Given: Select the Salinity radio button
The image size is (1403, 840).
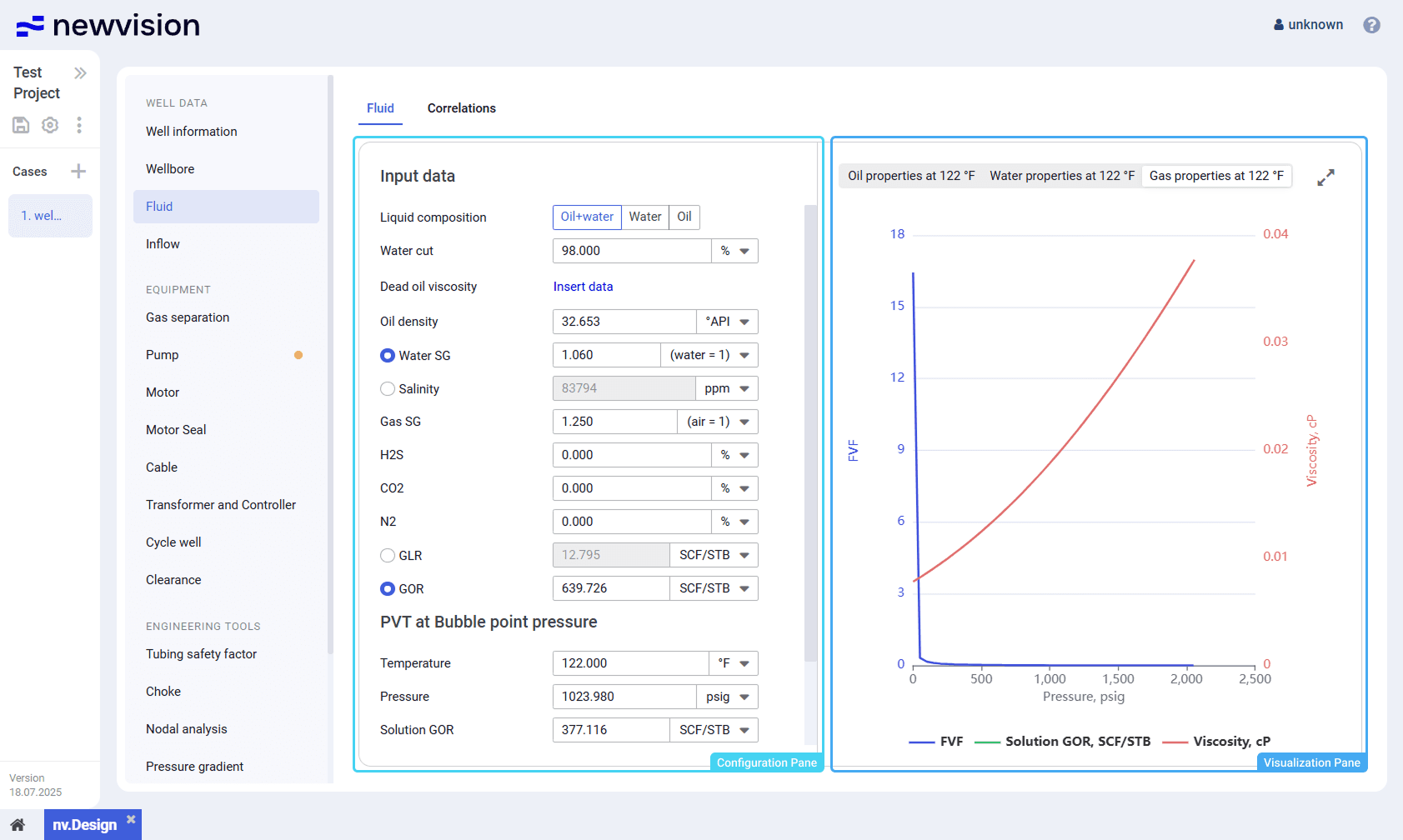Looking at the screenshot, I should click(x=388, y=389).
